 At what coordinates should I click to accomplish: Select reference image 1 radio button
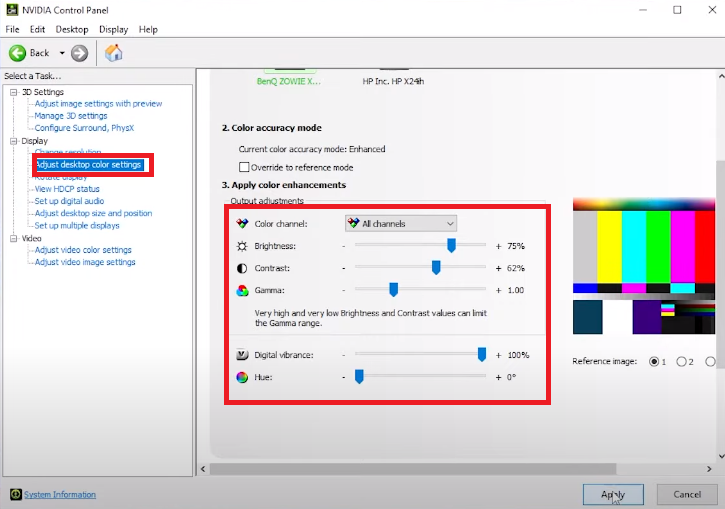coord(655,361)
